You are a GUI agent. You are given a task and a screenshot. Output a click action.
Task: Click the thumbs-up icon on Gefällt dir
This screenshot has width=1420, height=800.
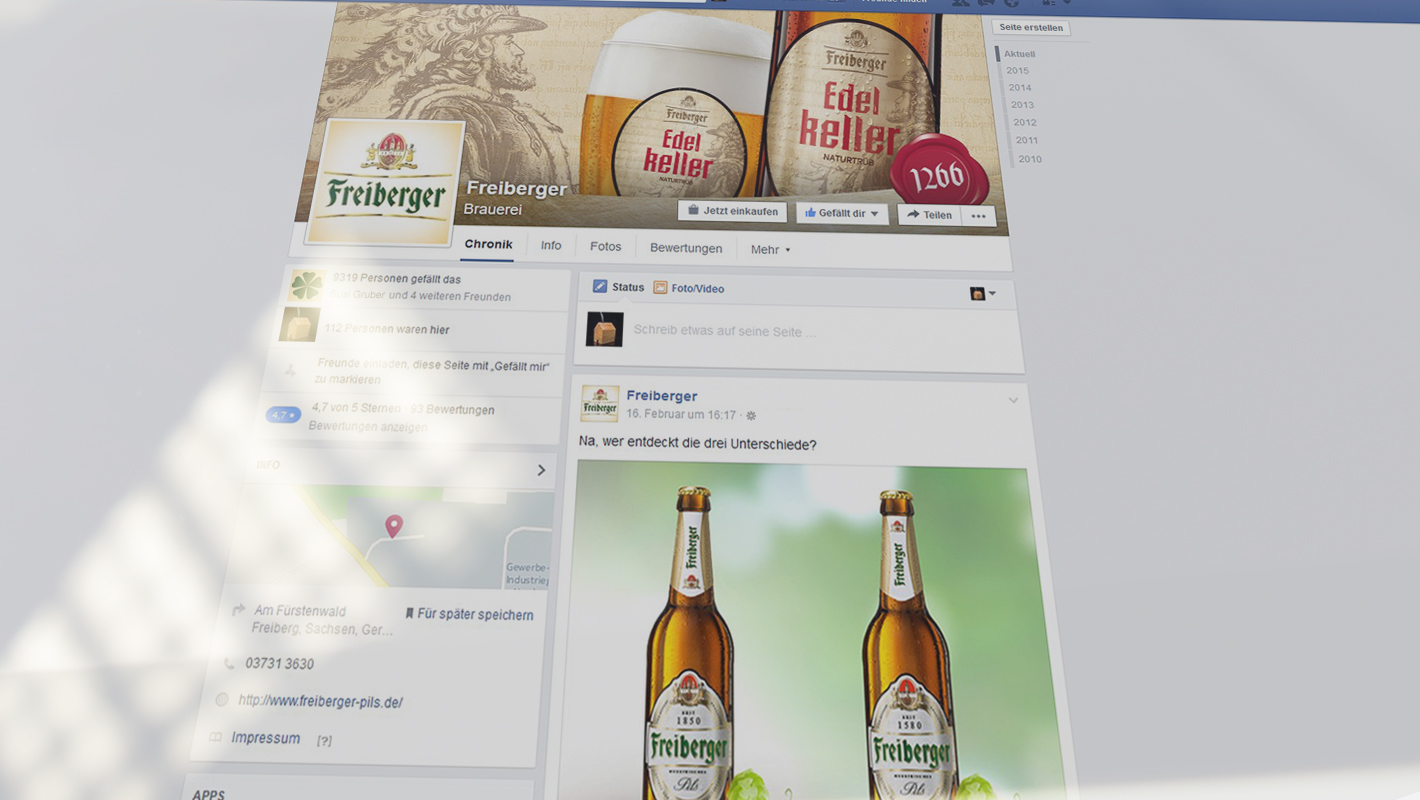pyautogui.click(x=810, y=213)
